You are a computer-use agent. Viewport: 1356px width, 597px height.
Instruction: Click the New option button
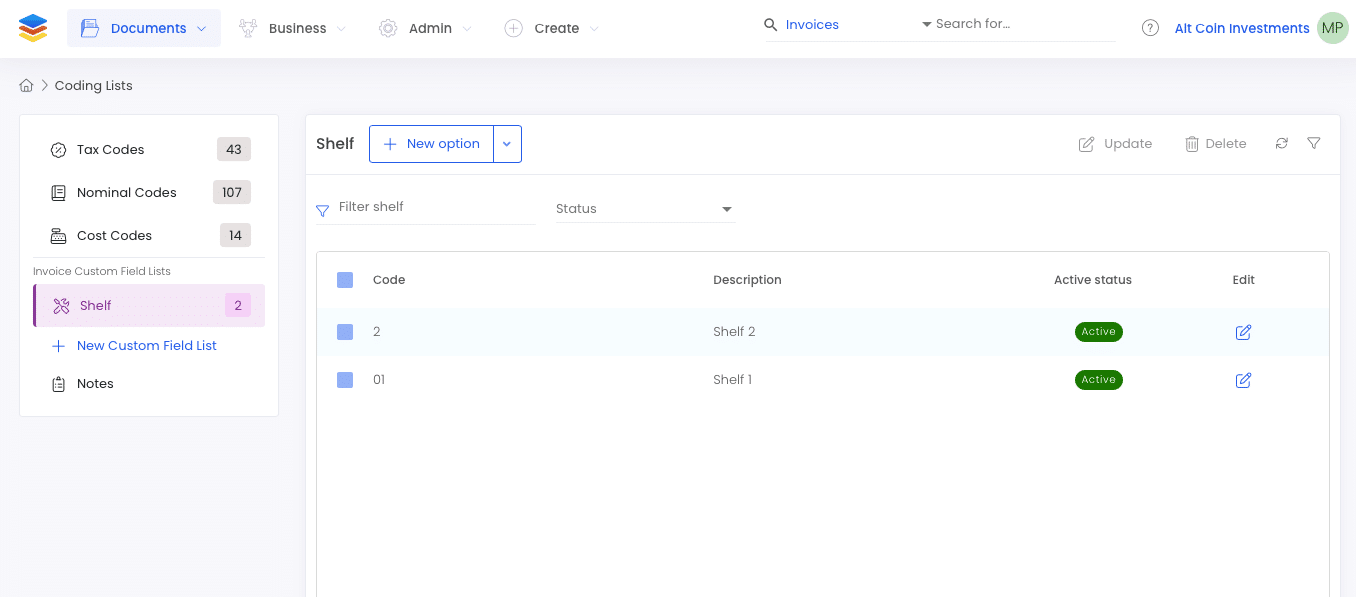click(432, 144)
